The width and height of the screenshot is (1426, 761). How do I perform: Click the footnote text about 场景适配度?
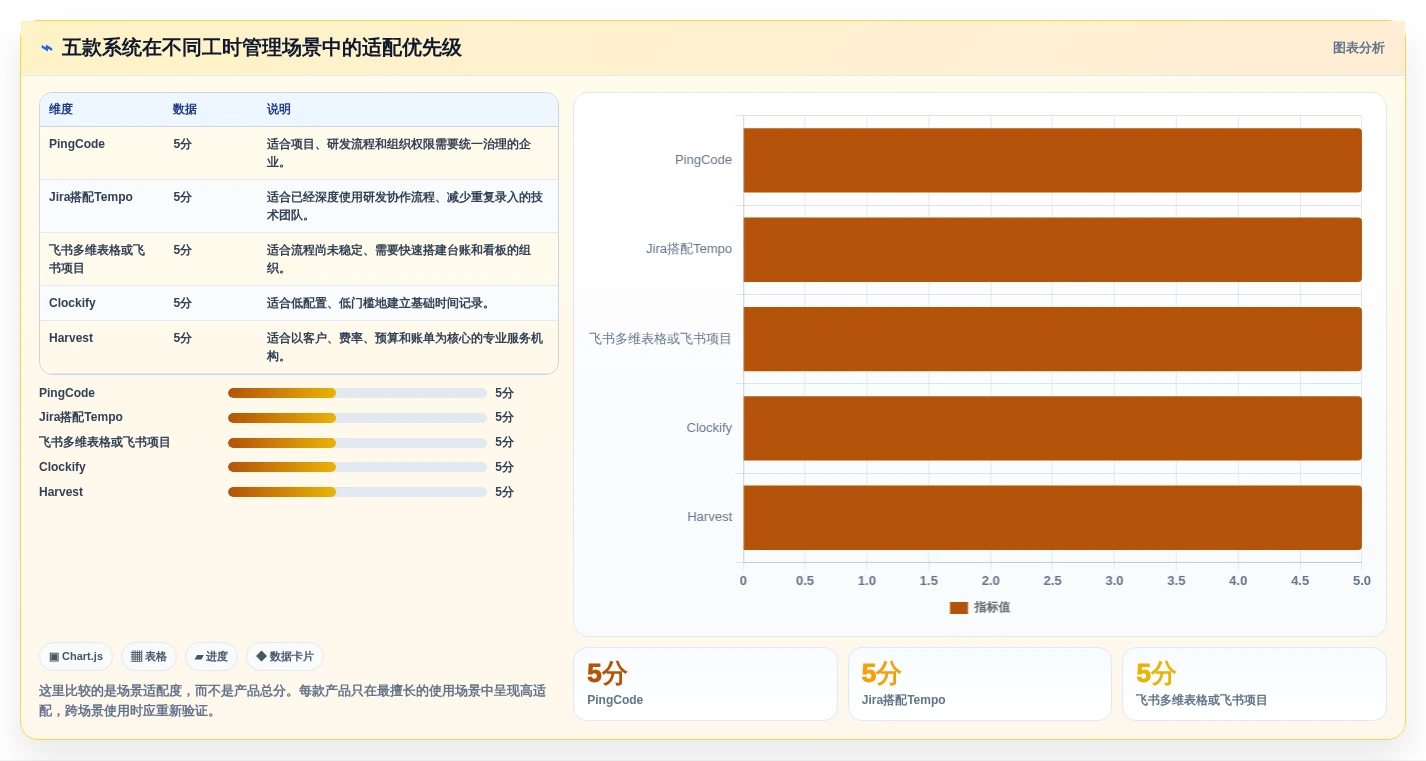293,701
